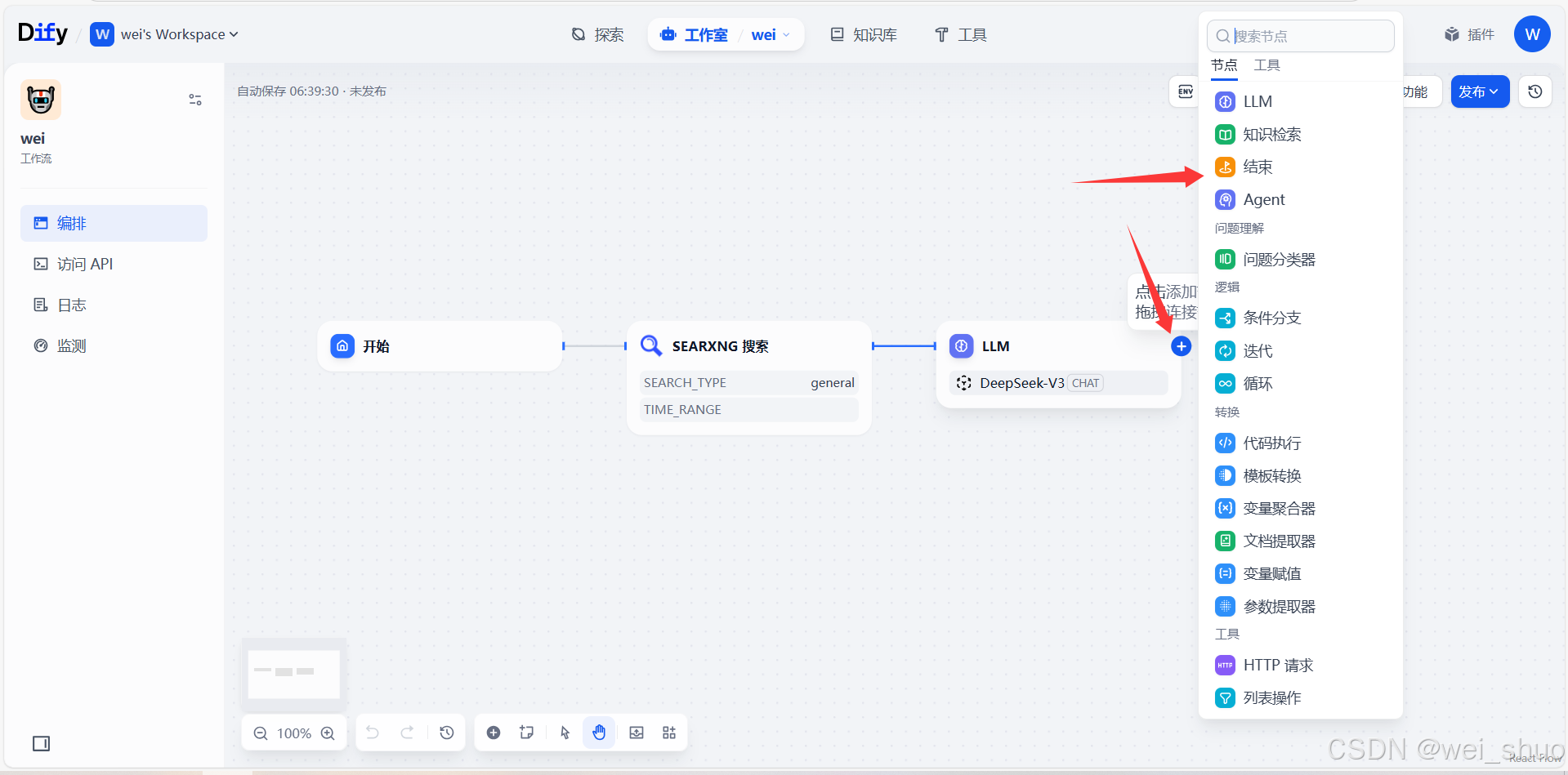
Task: Organize nodes layout
Action: (x=669, y=733)
